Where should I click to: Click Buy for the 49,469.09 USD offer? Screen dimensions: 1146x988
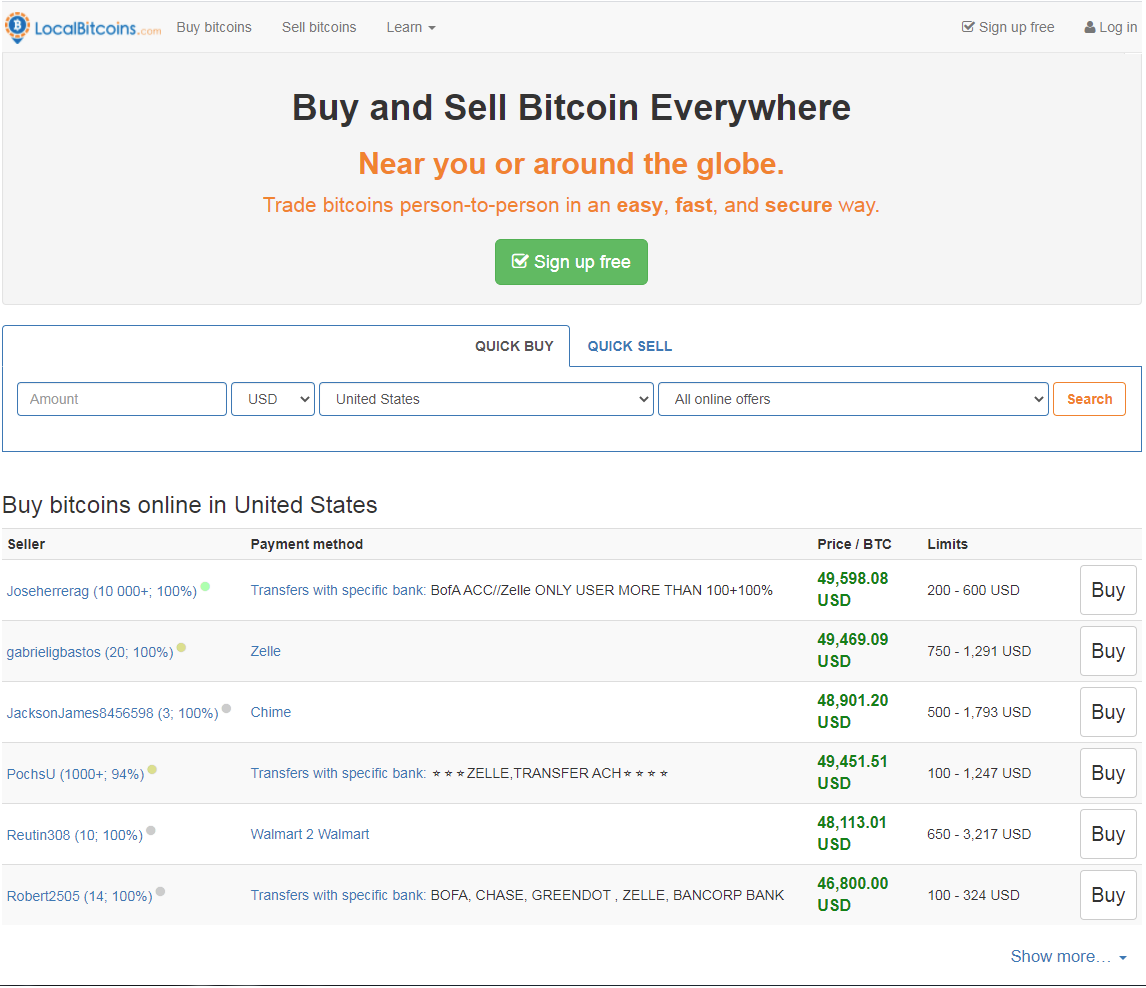(1108, 651)
